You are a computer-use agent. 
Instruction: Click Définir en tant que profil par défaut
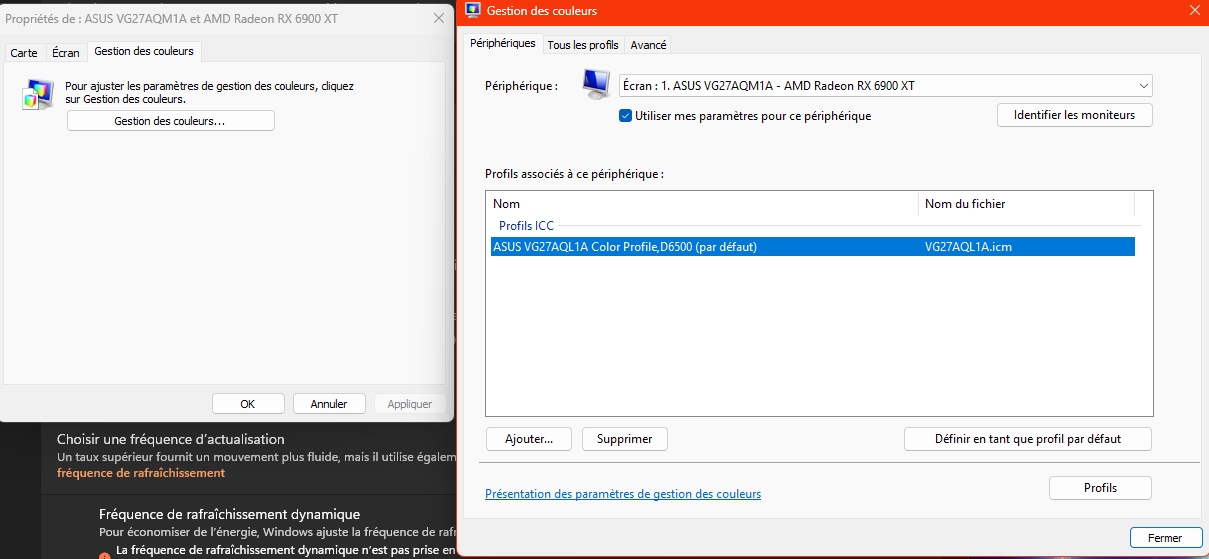click(x=1028, y=439)
